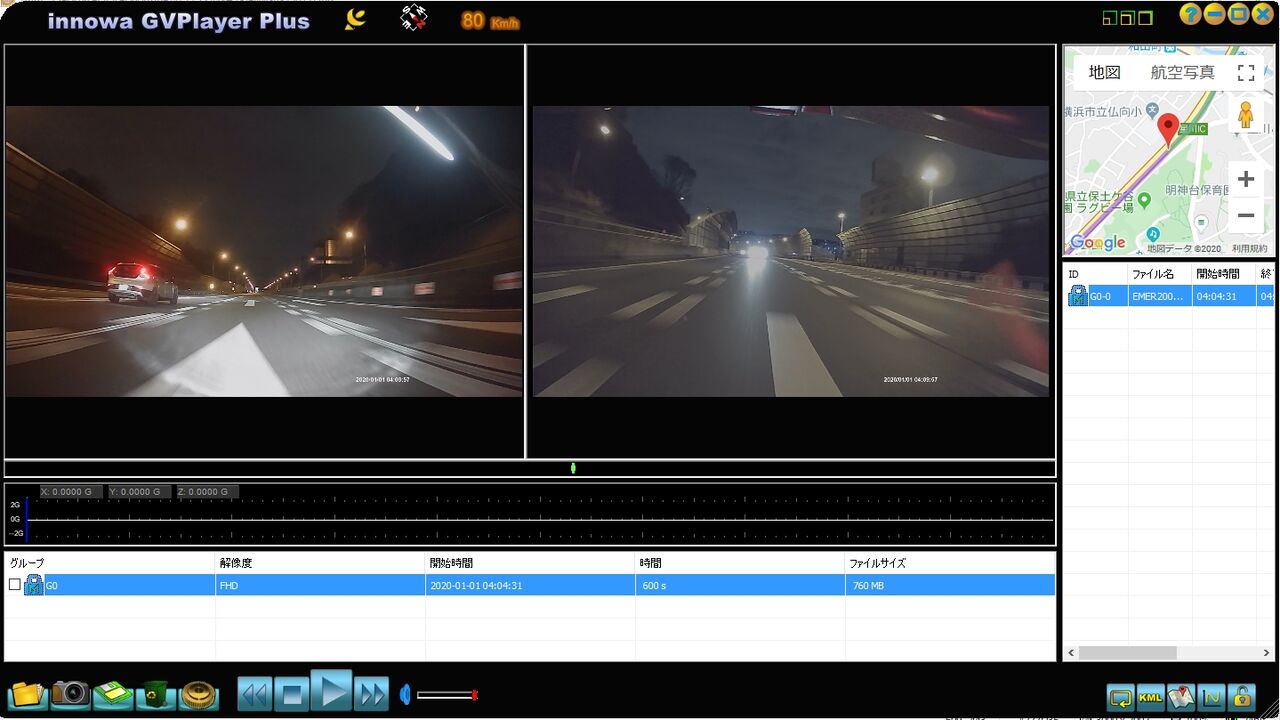Click the G-sensor graph timeline
The width and height of the screenshot is (1280, 720).
click(x=530, y=515)
